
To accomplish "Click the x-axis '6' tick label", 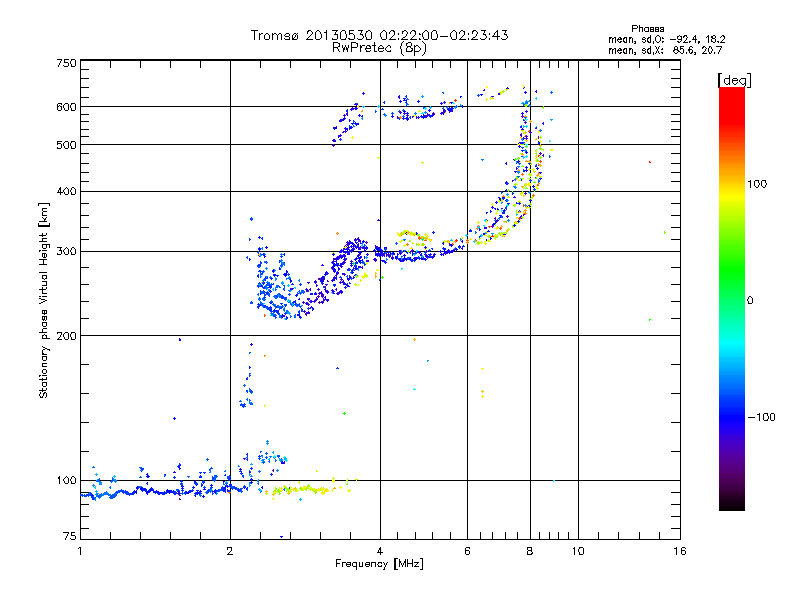I will click(x=467, y=551).
